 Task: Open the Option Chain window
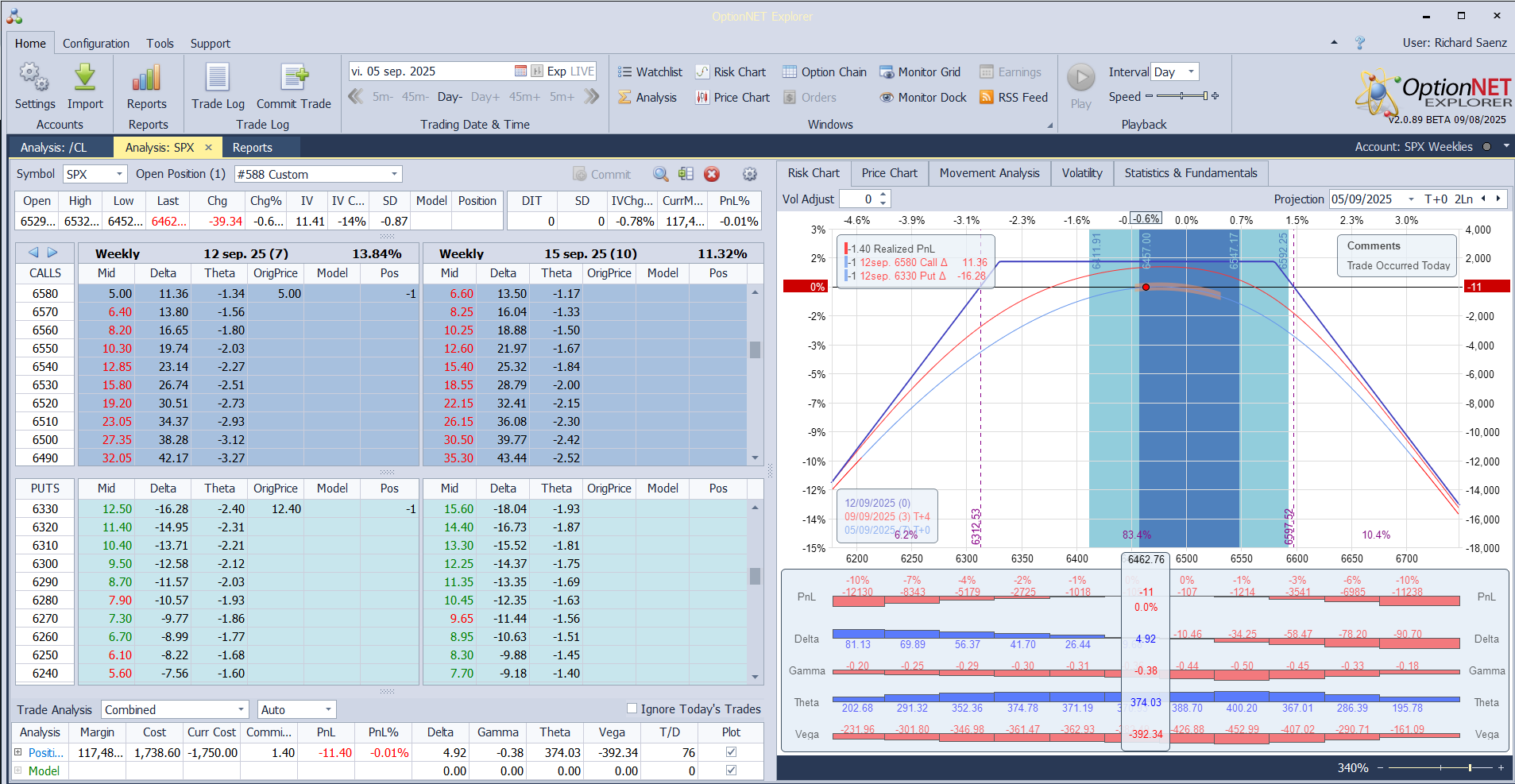pyautogui.click(x=825, y=72)
